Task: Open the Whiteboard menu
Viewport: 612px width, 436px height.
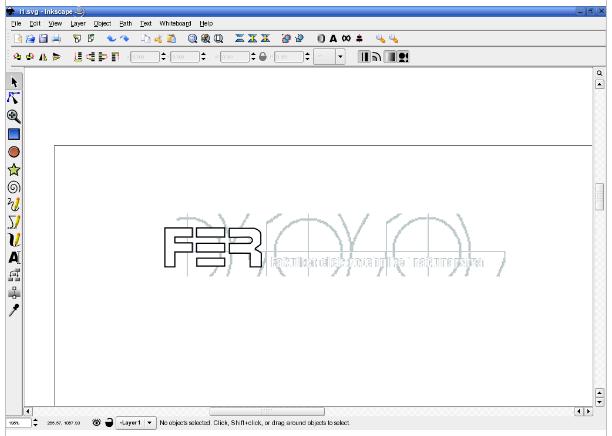Action: pos(175,23)
